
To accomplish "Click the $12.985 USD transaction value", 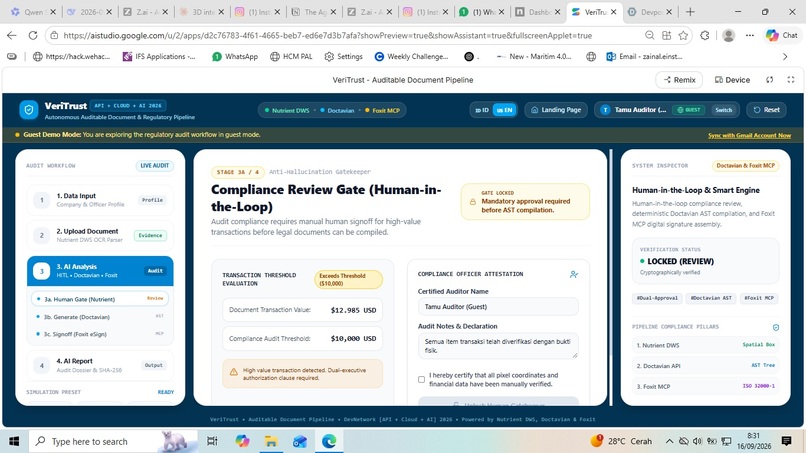I will point(353,310).
